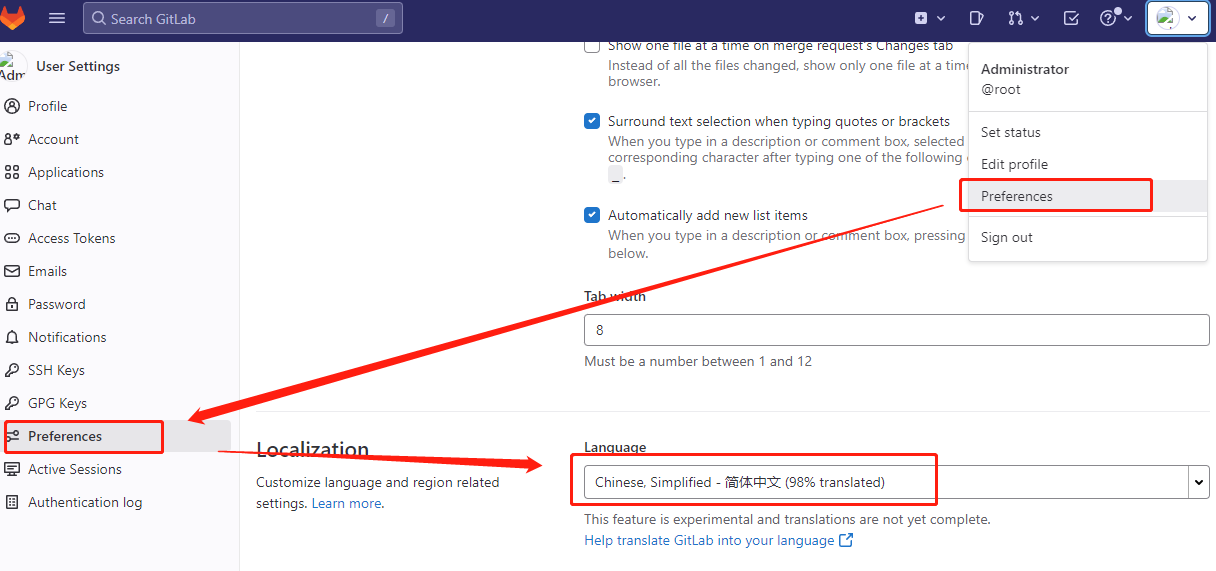Click the Applications grid icon

pos(12,172)
